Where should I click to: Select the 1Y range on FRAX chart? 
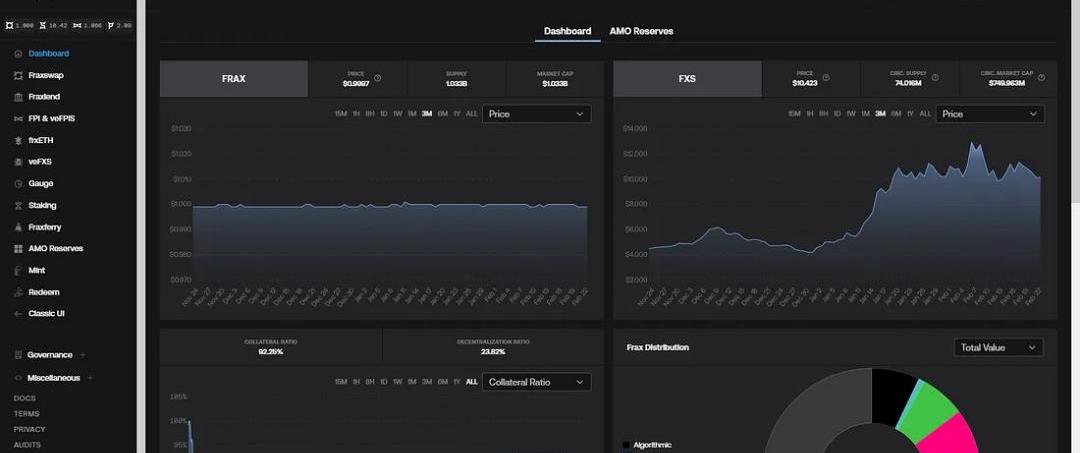point(457,114)
